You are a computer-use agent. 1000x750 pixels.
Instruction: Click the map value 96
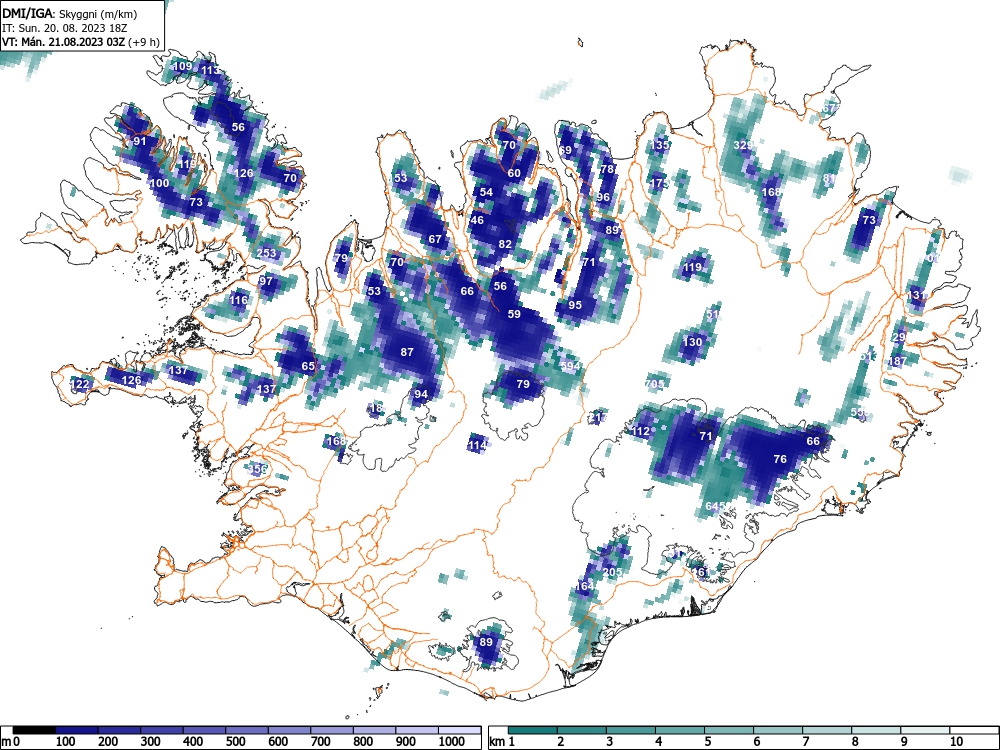(603, 197)
